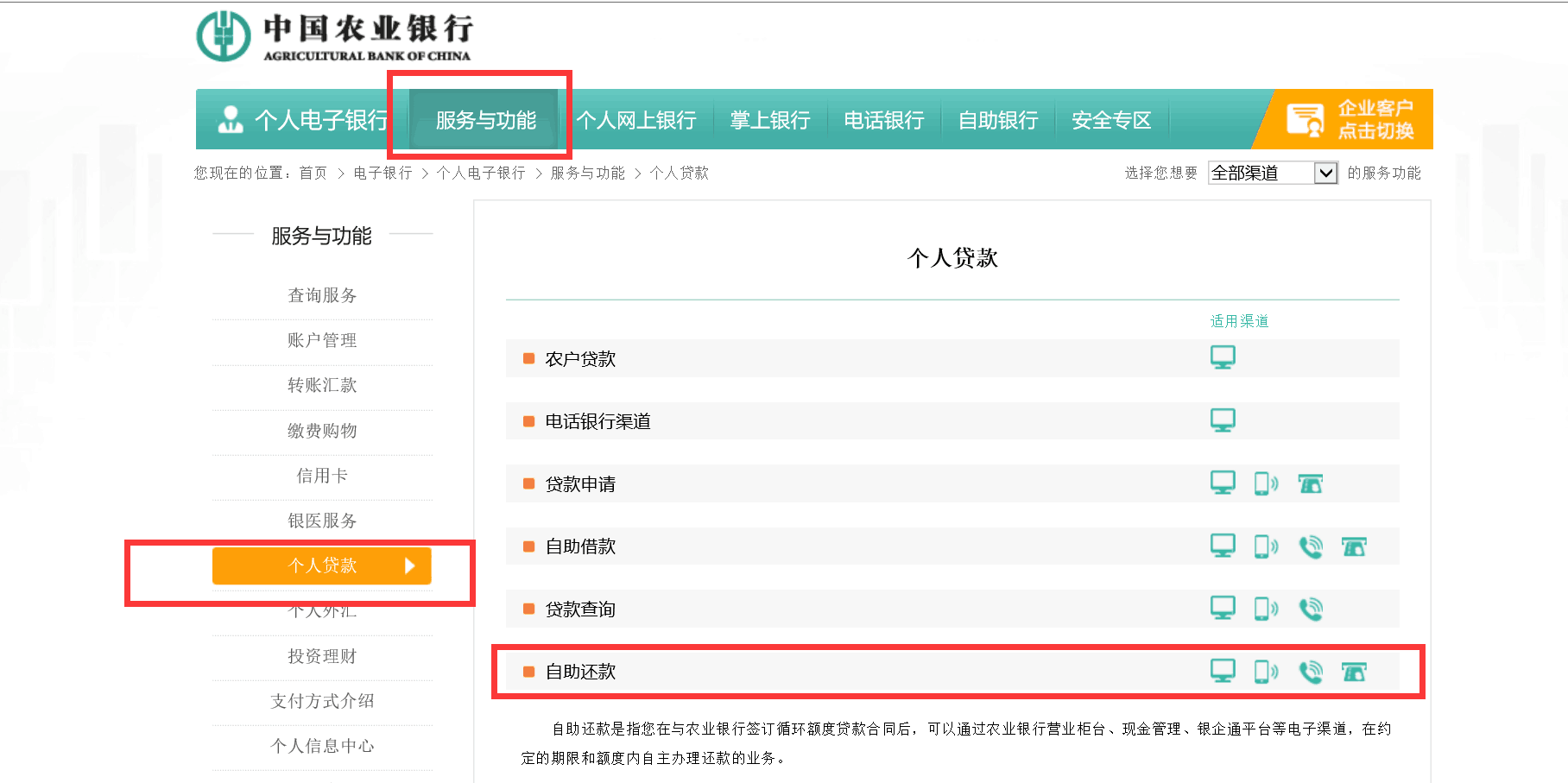
Task: Expand the 电话银行渠道 item
Action: coord(952,421)
